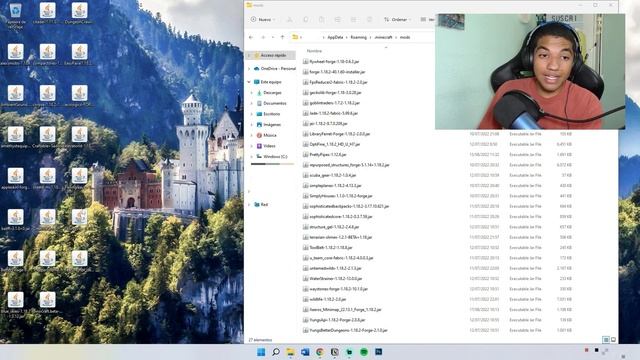Open Spotify from the taskbar

pyautogui.click(x=364, y=352)
